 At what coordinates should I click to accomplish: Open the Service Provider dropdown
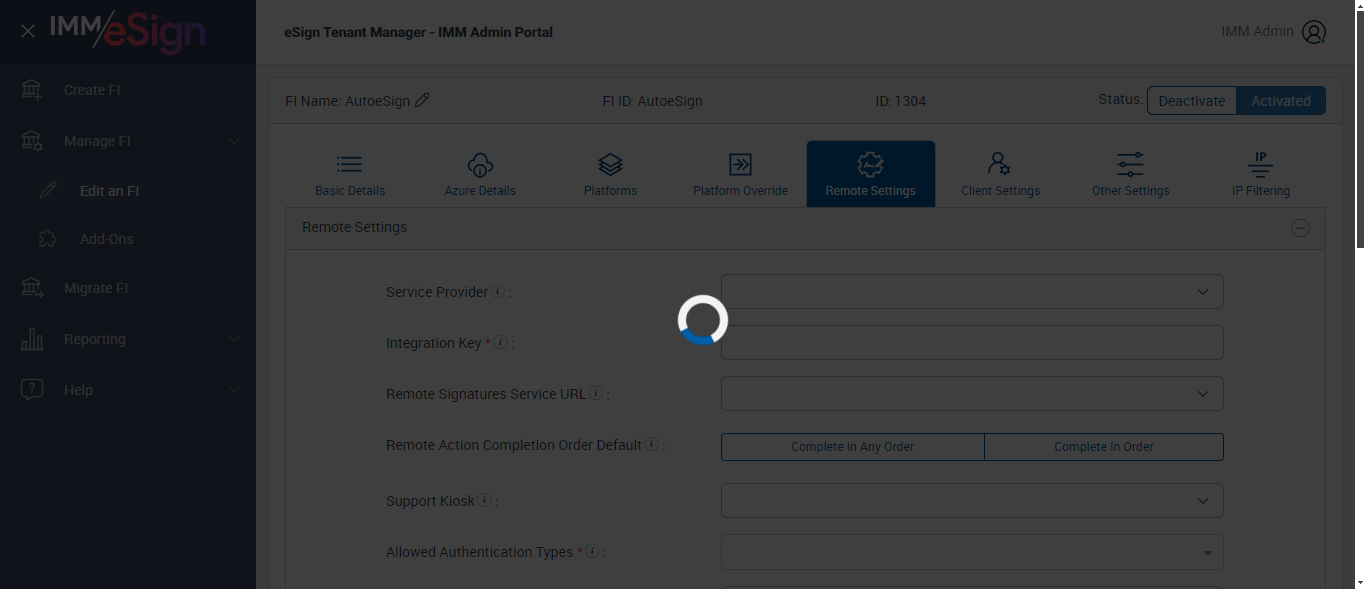pos(972,292)
